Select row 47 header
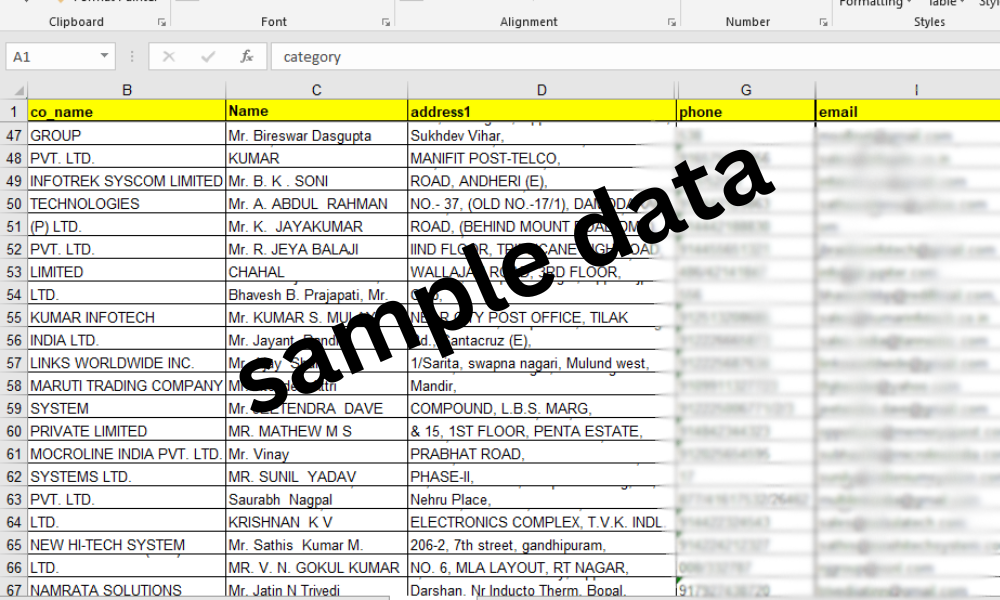This screenshot has height=600, width=1000. [x=14, y=135]
